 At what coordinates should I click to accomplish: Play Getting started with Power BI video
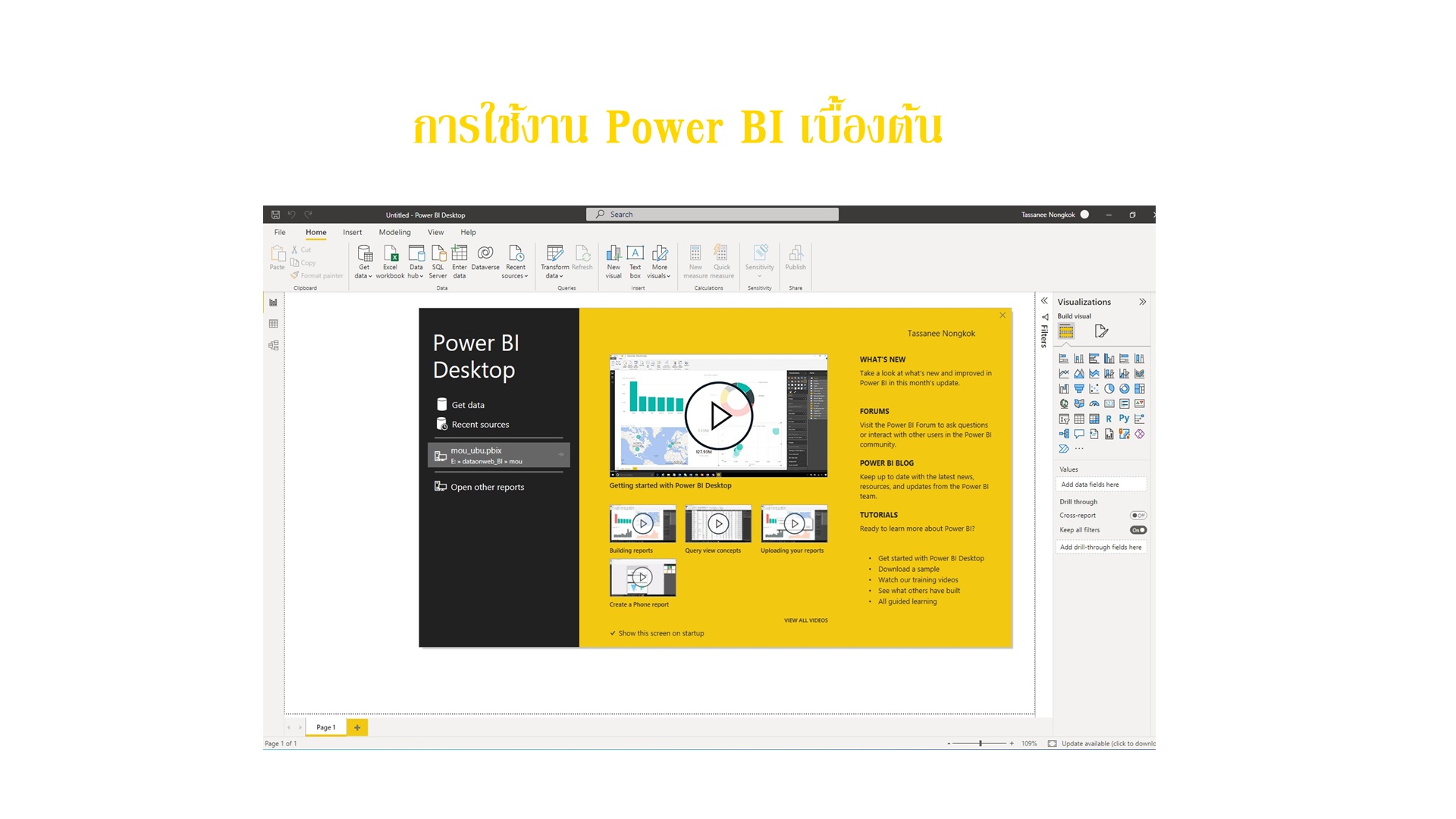pyautogui.click(x=718, y=416)
